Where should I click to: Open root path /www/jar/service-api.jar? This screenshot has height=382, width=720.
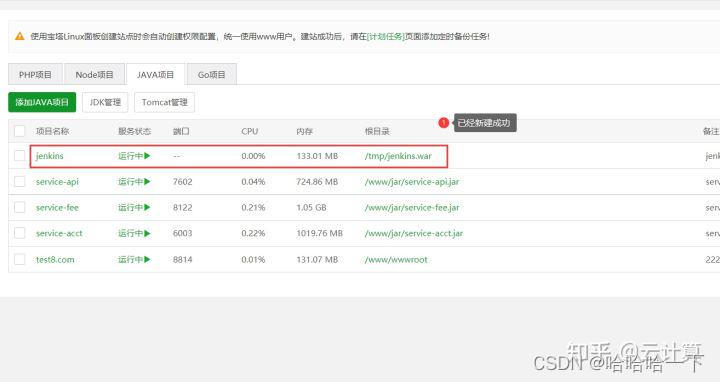click(x=412, y=182)
